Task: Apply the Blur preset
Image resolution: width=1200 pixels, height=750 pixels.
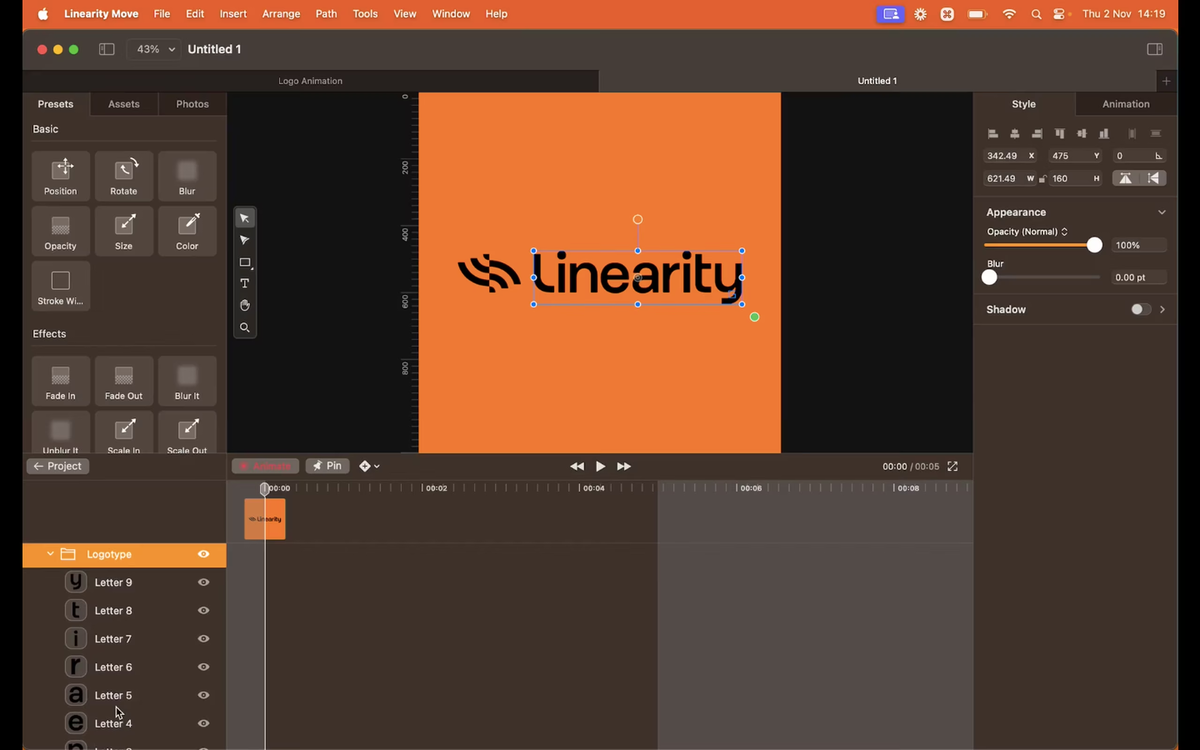Action: (x=187, y=176)
